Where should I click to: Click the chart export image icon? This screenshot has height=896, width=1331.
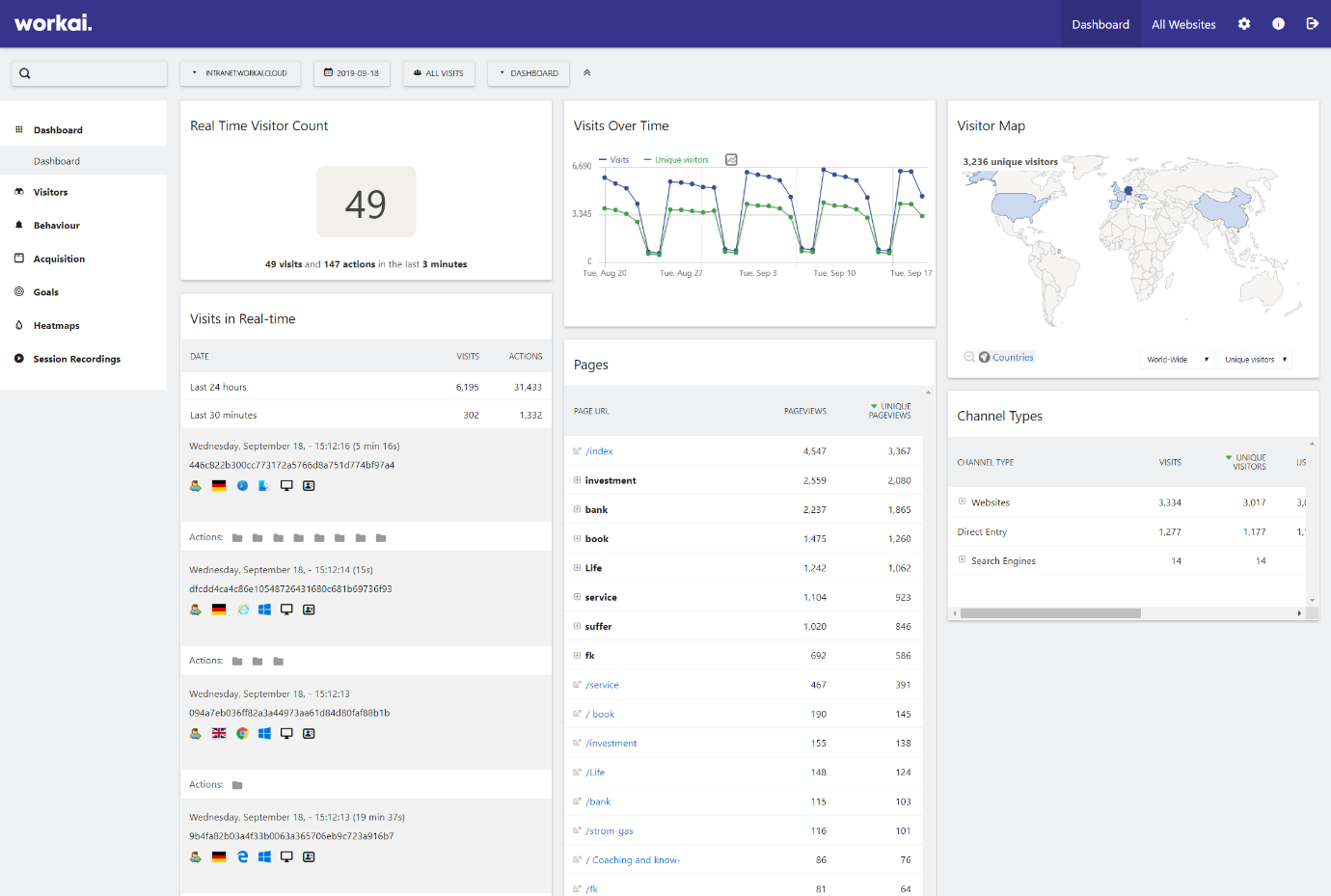pyautogui.click(x=731, y=160)
